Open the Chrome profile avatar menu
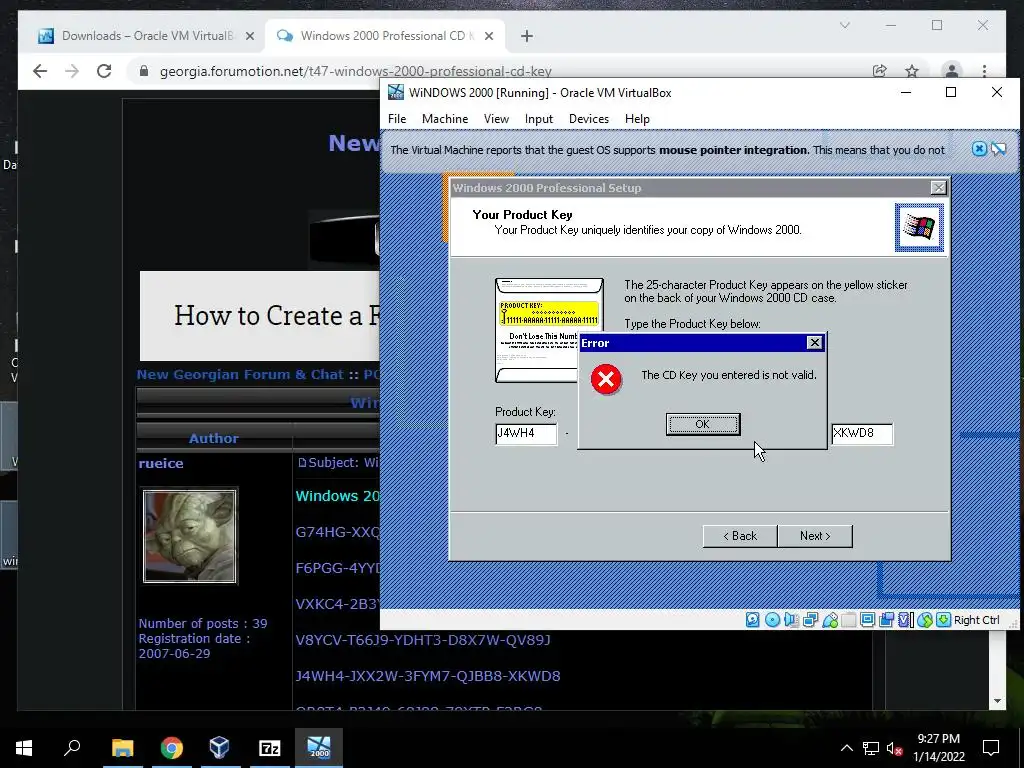Viewport: 1024px width, 768px height. coord(952,71)
